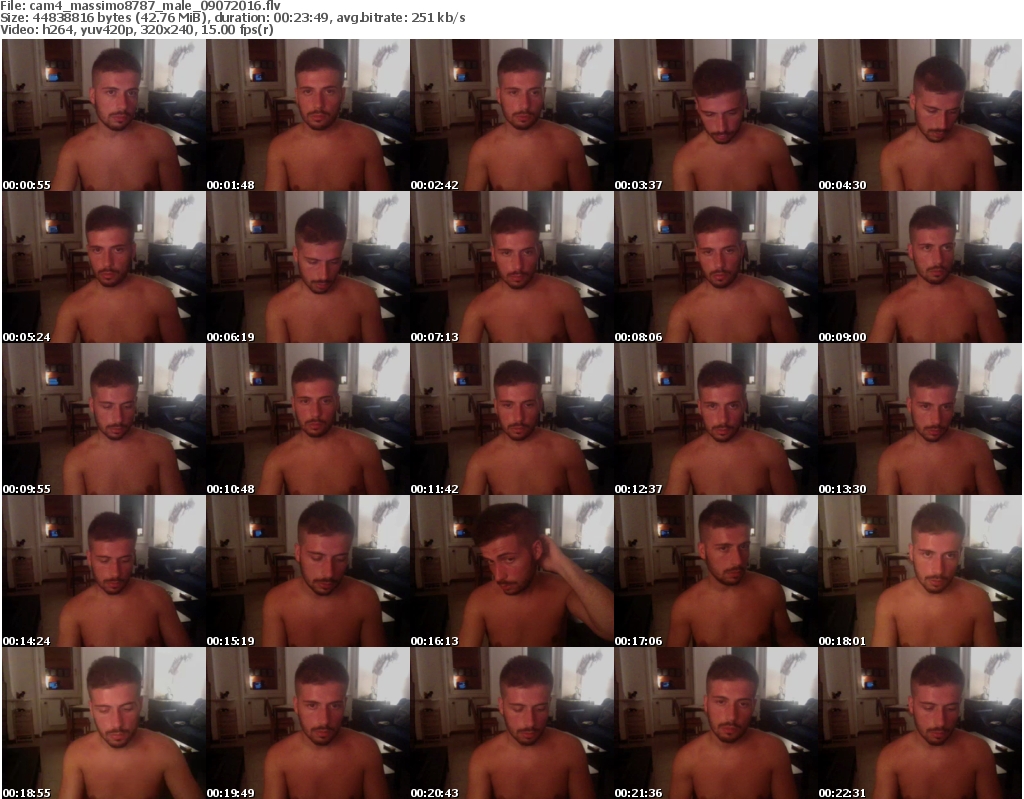The image size is (1024, 799).
Task: Click the 'Size: 44838816 bytes' info line
Action: pos(232,18)
